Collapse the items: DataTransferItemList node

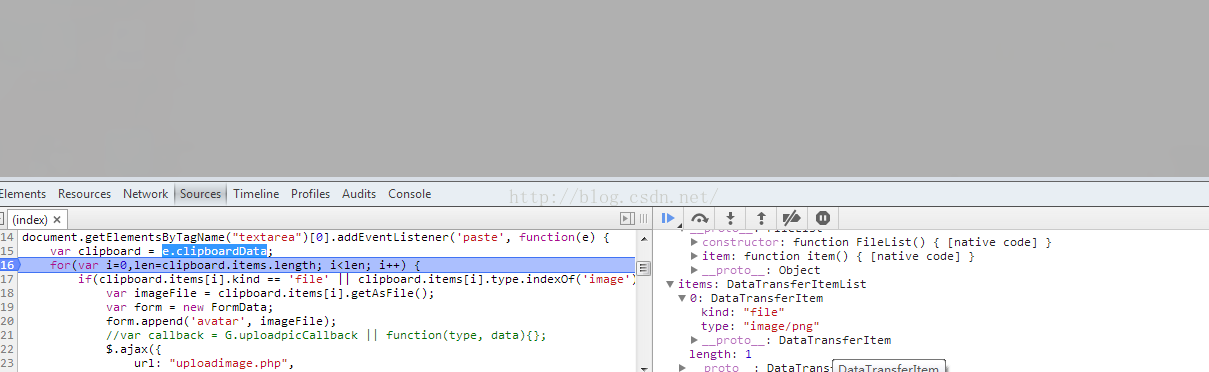click(671, 284)
